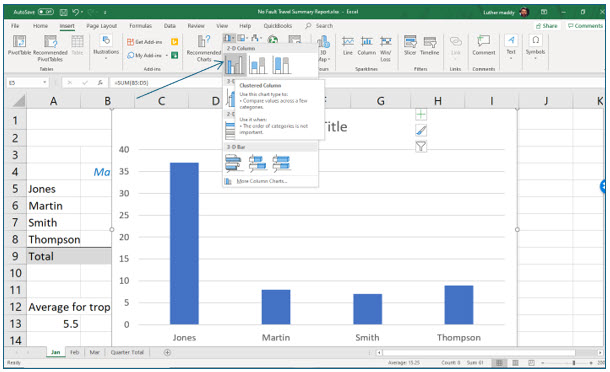Open the People Graph add-in icon
The width and height of the screenshot is (610, 372).
175,55
